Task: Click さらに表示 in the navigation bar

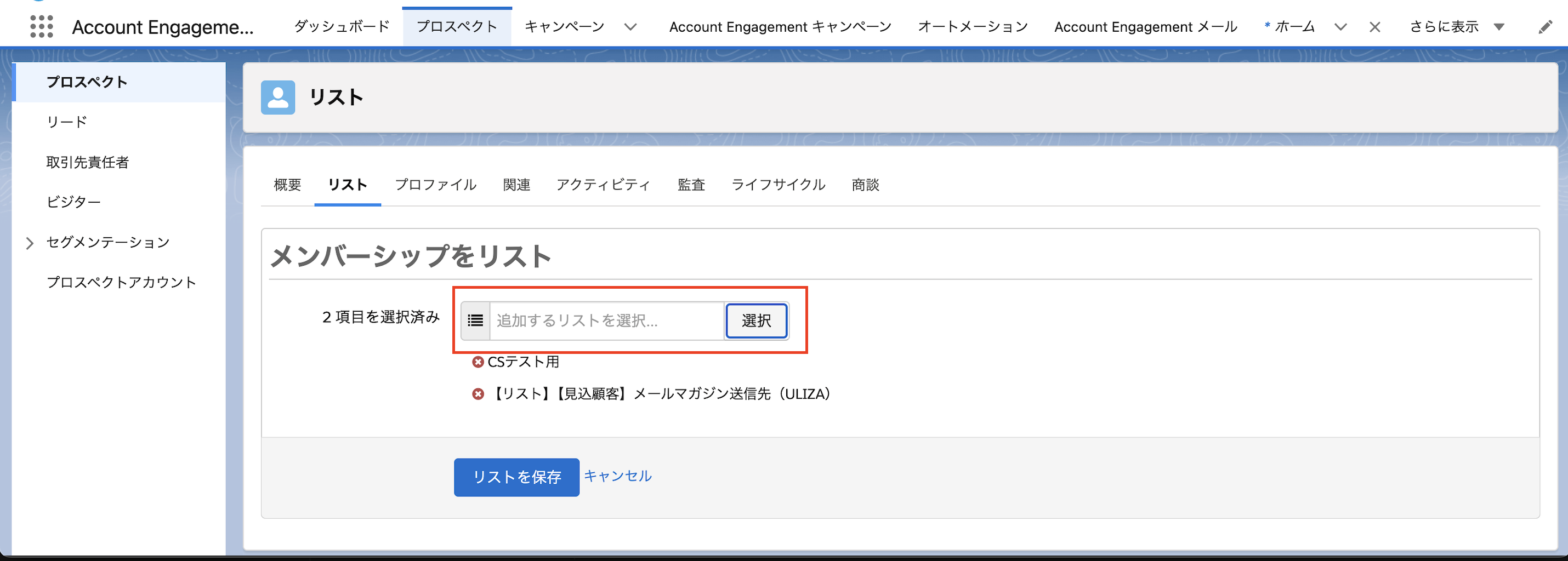Action: pyautogui.click(x=1444, y=27)
